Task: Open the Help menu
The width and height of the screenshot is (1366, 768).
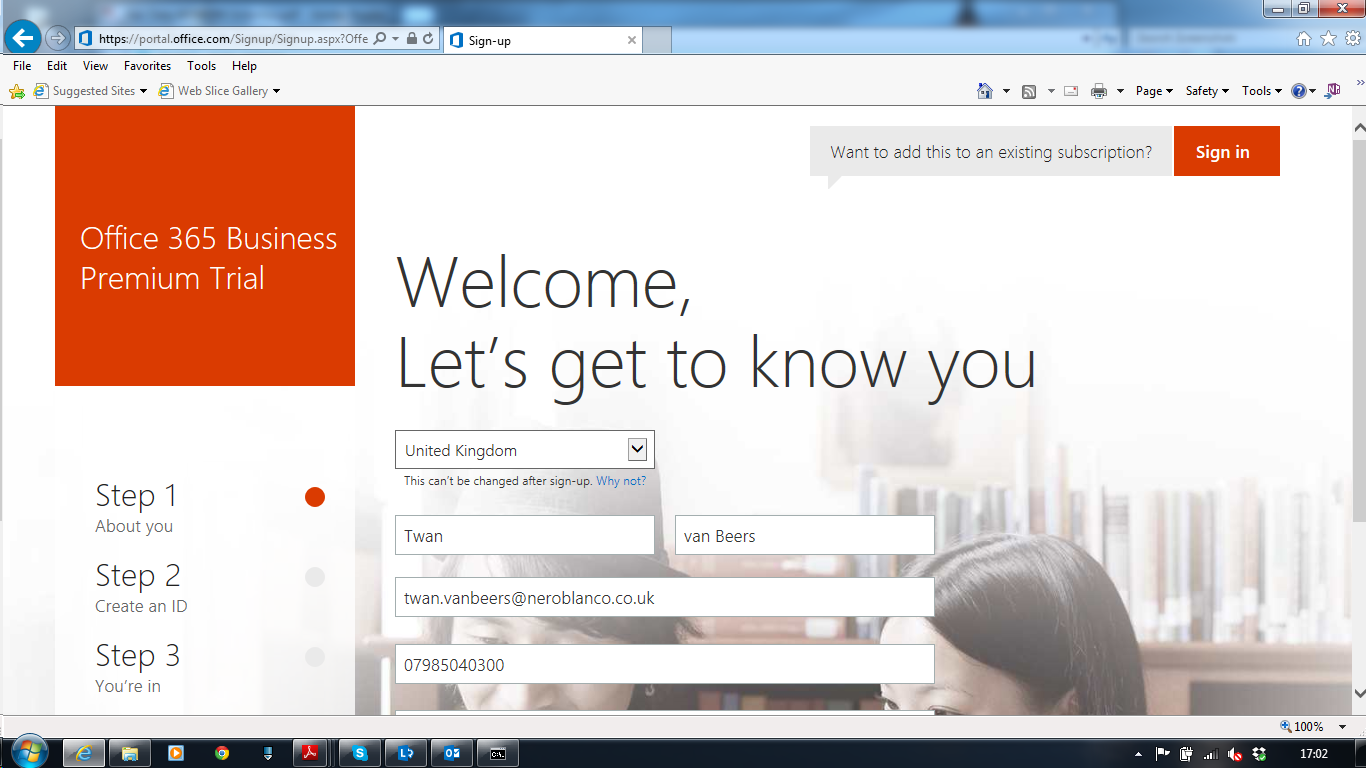Action: 244,66
